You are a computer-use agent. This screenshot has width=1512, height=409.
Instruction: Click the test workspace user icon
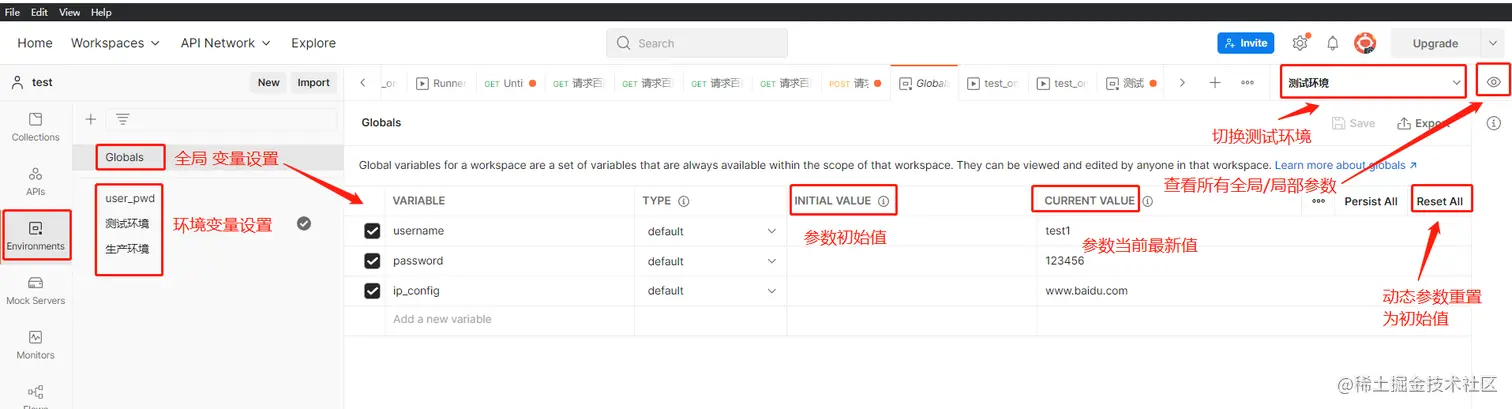18,82
